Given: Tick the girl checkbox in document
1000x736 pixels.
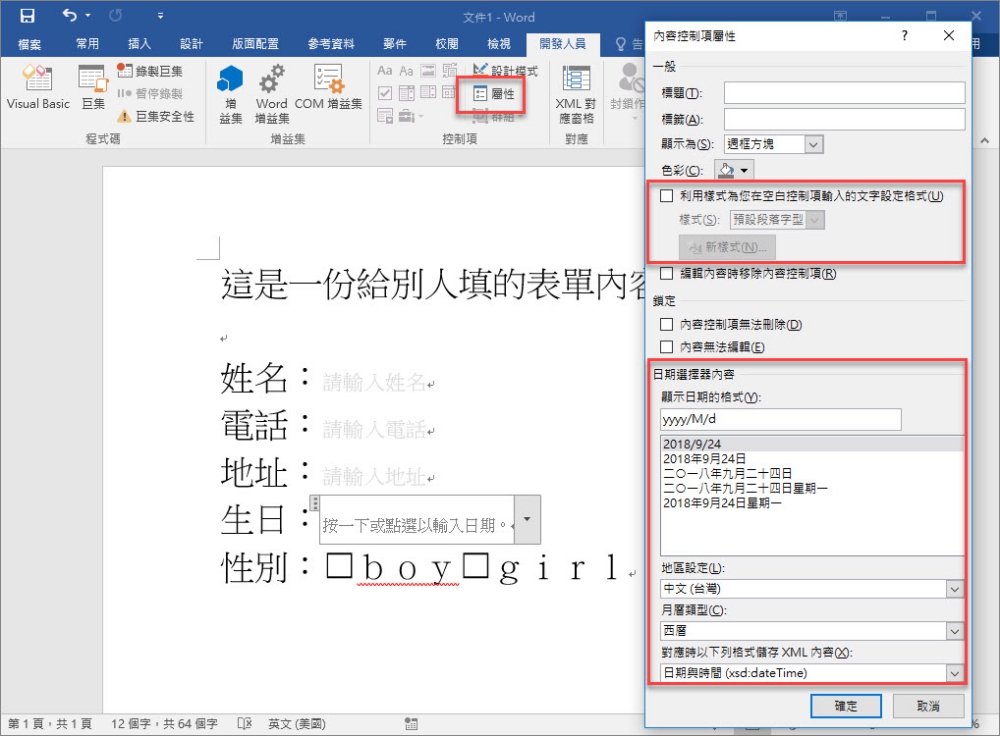Looking at the screenshot, I should 476,566.
